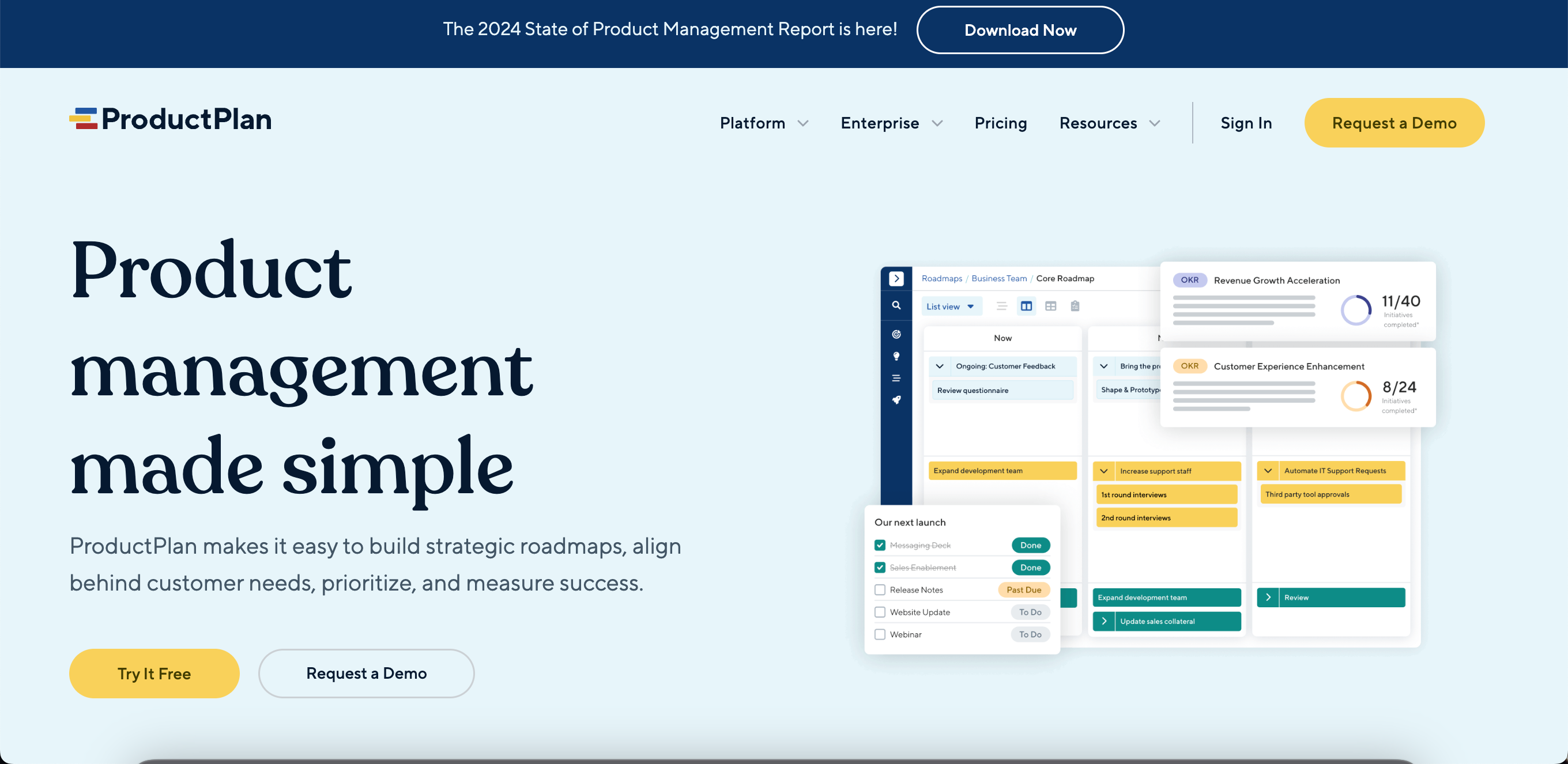Open the Resources dropdown menu

click(x=1110, y=123)
